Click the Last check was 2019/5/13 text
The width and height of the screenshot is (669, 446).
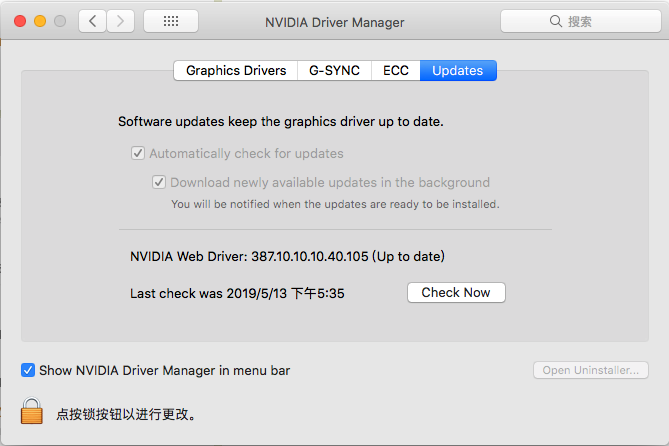[237, 294]
